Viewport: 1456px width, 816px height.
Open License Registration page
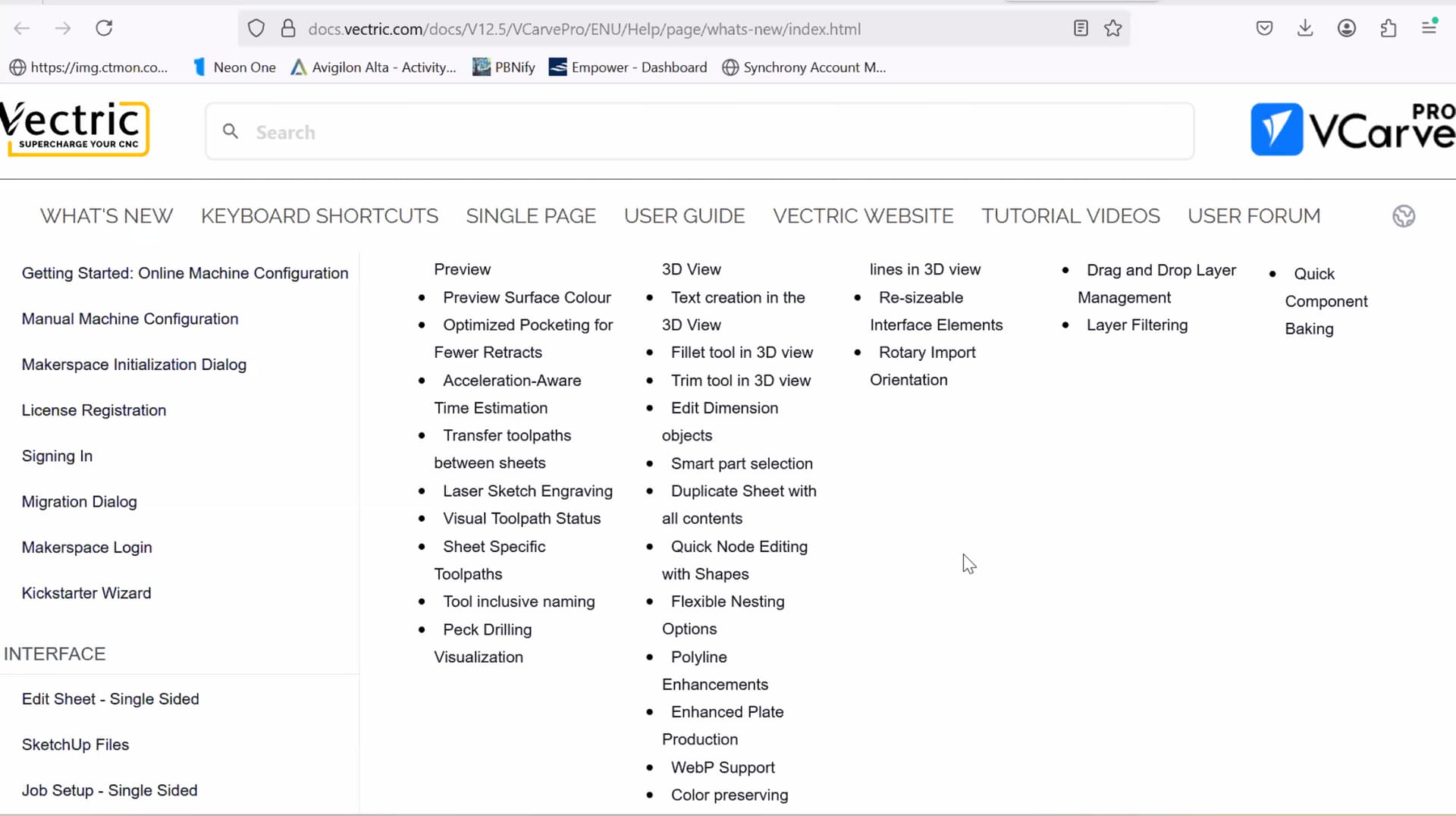(x=94, y=410)
